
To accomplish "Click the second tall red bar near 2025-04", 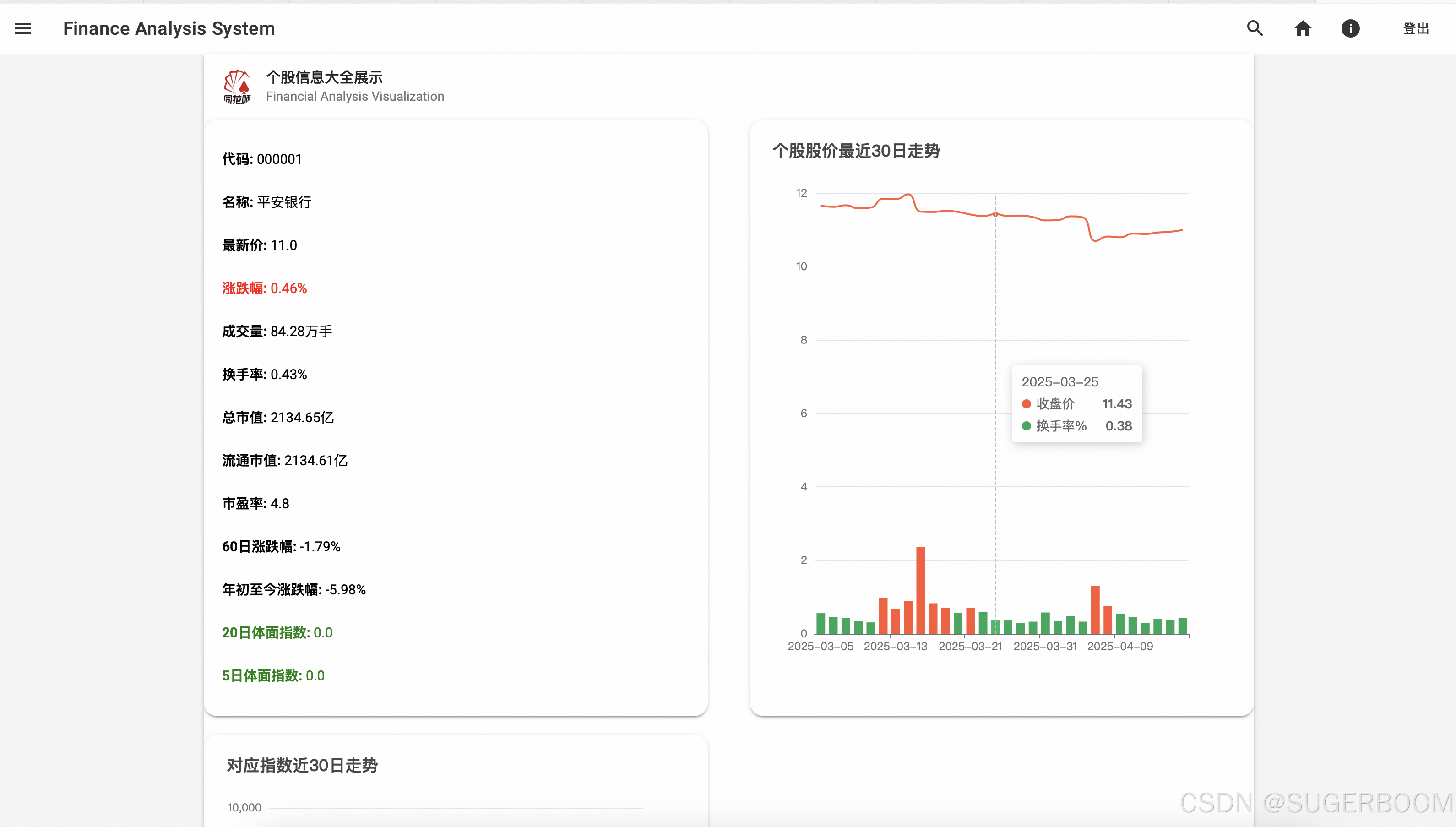I will tap(1095, 609).
